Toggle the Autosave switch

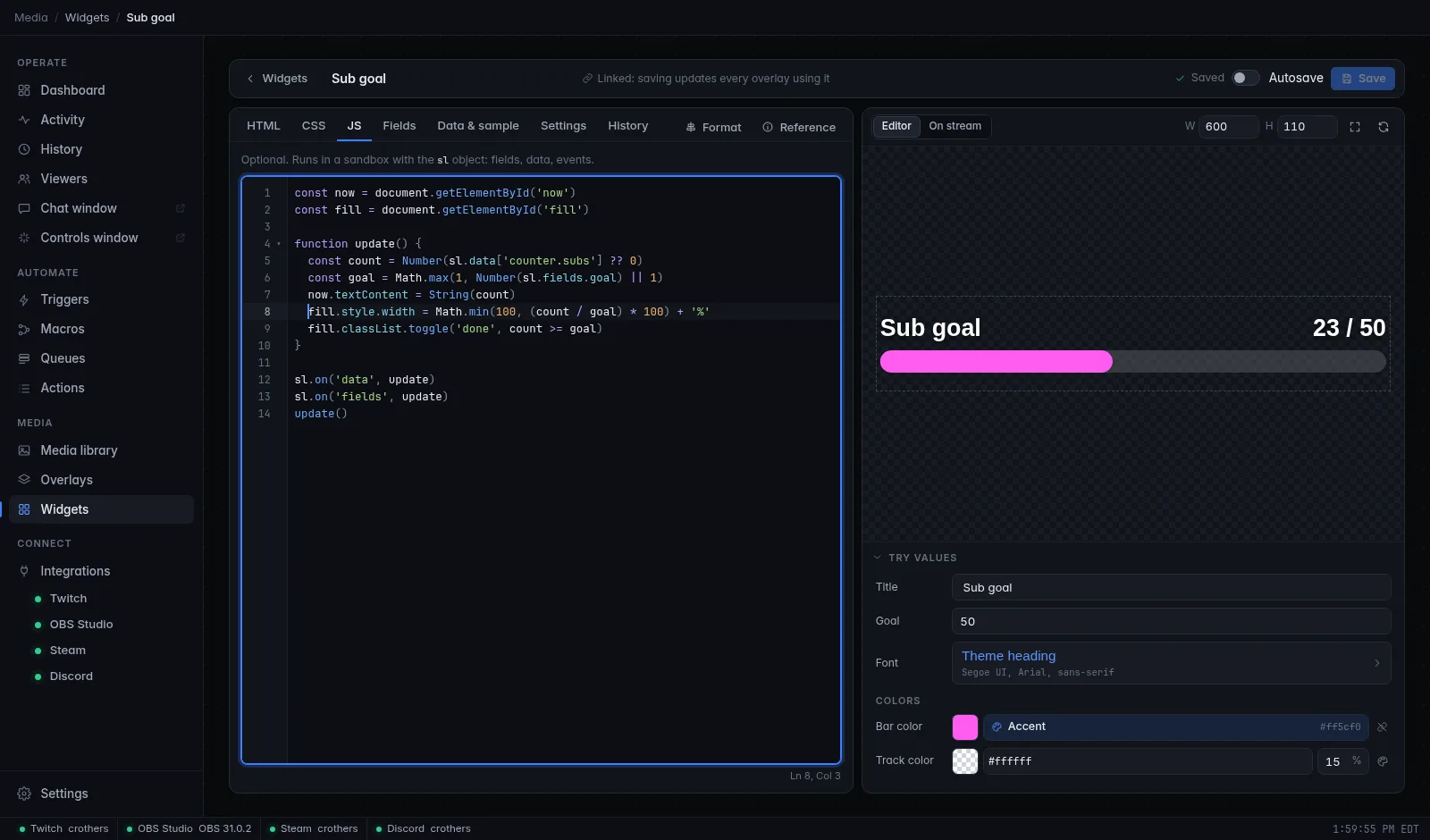coord(1245,78)
